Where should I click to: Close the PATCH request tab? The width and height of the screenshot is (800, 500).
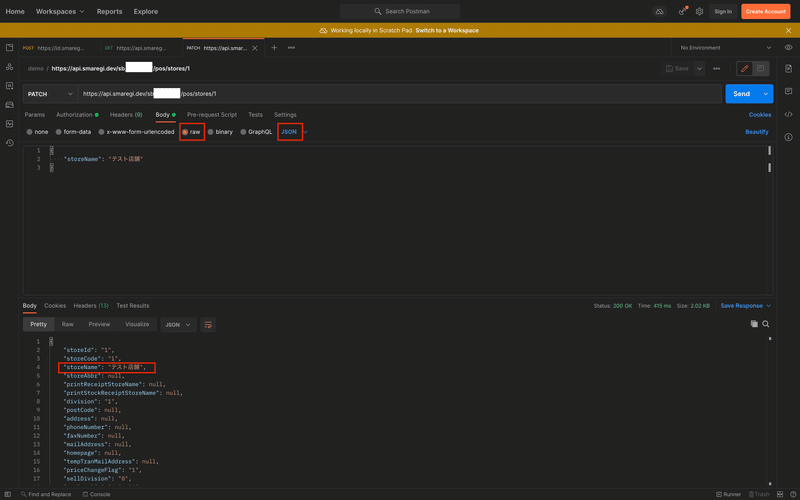(x=255, y=48)
